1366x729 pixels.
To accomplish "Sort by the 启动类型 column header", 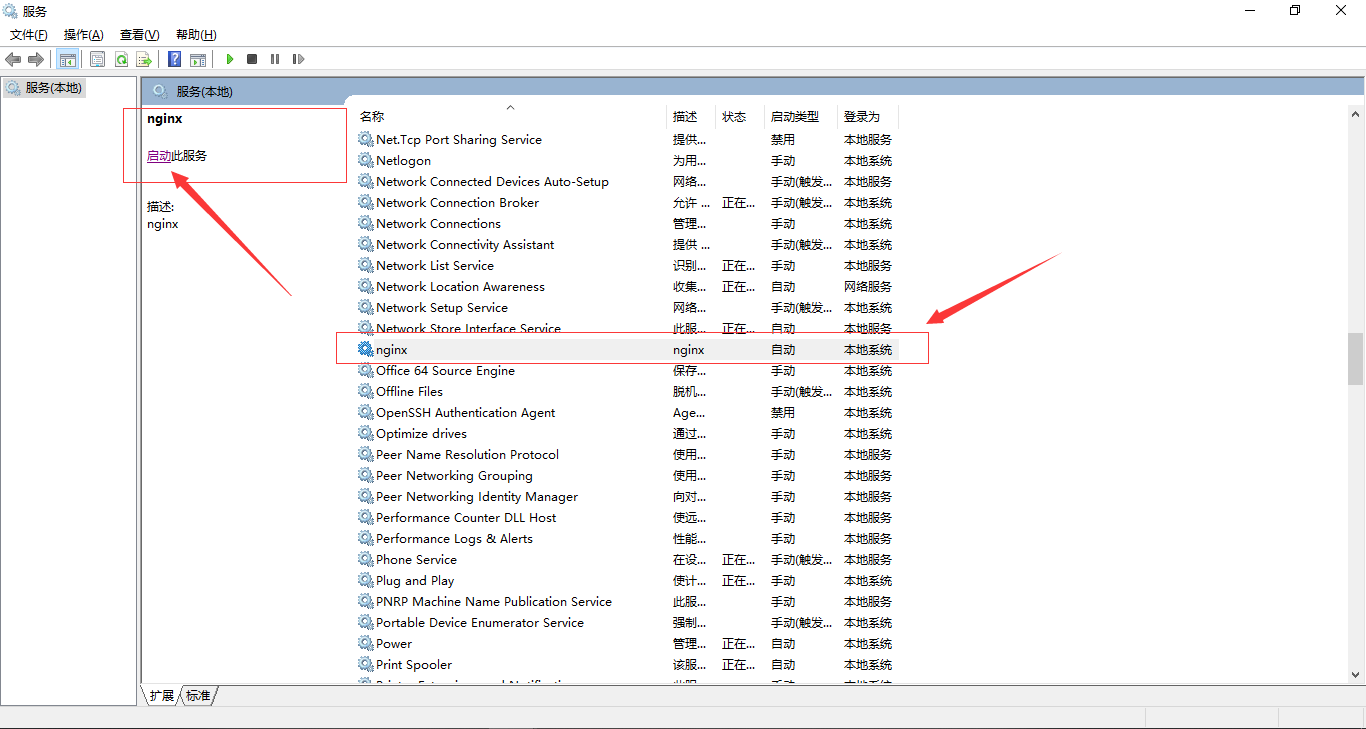I will pos(795,117).
